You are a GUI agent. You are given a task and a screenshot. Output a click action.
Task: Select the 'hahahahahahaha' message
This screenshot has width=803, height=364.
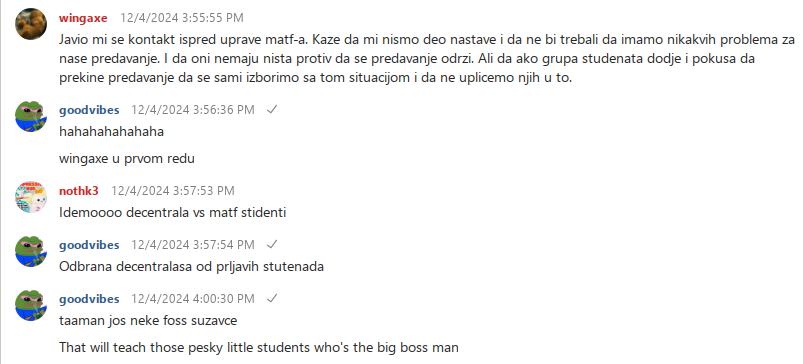(x=112, y=132)
